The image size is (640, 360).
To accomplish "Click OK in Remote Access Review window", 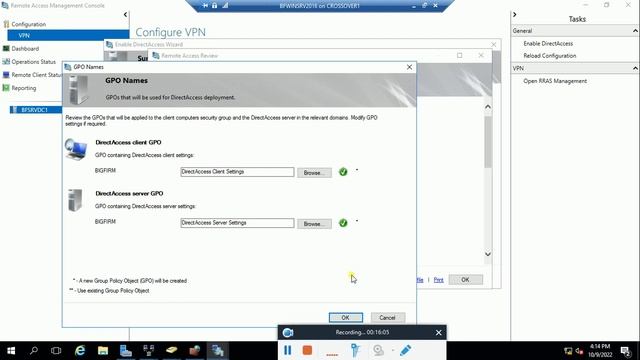I will 465,280.
